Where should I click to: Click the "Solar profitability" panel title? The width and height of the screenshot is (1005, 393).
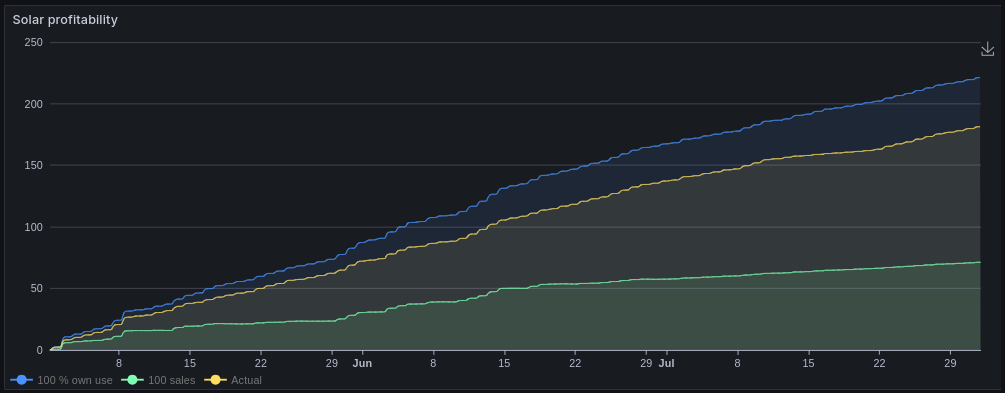pyautogui.click(x=65, y=20)
